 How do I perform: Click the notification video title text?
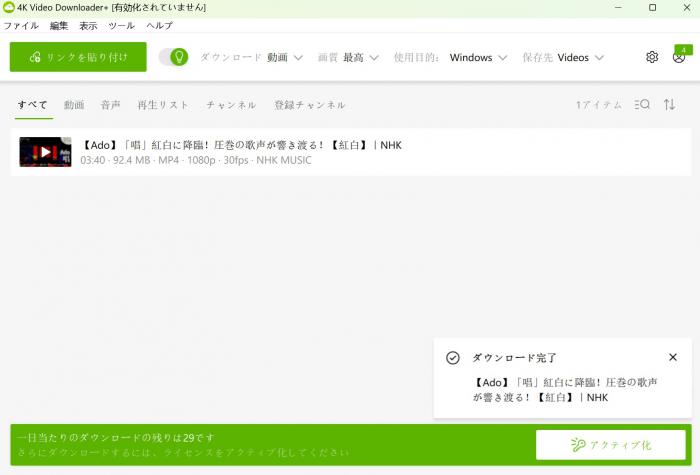coord(565,390)
